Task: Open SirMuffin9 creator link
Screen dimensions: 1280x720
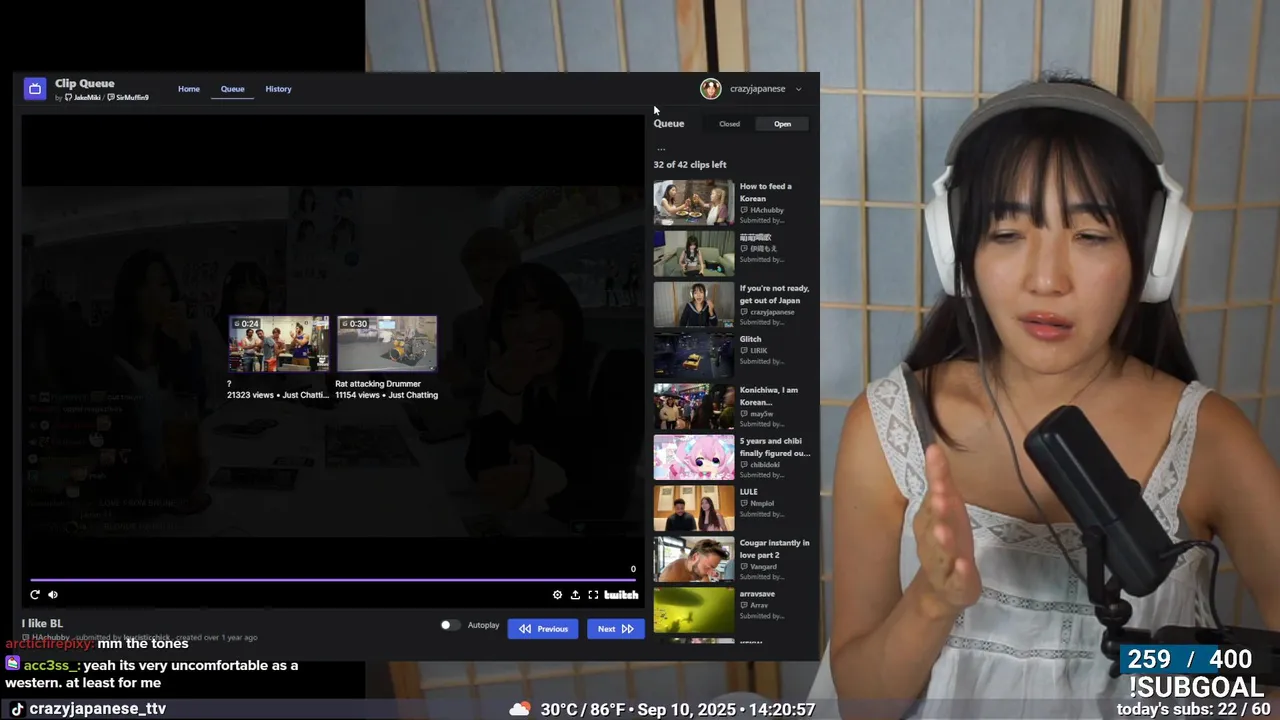Action: click(x=129, y=98)
